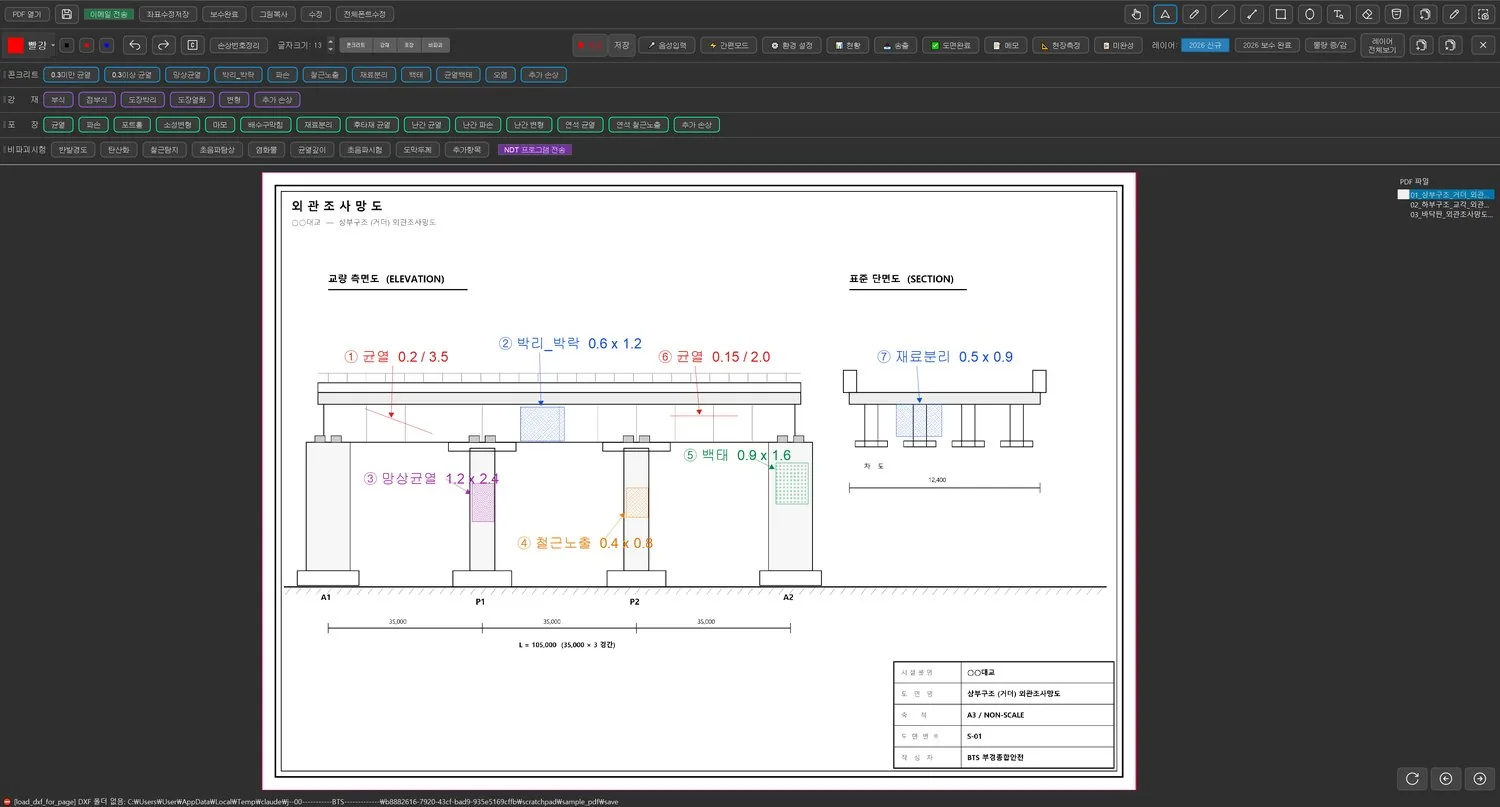This screenshot has height=807, width=1500.
Task: Select the hand pan tool
Action: click(x=1135, y=14)
